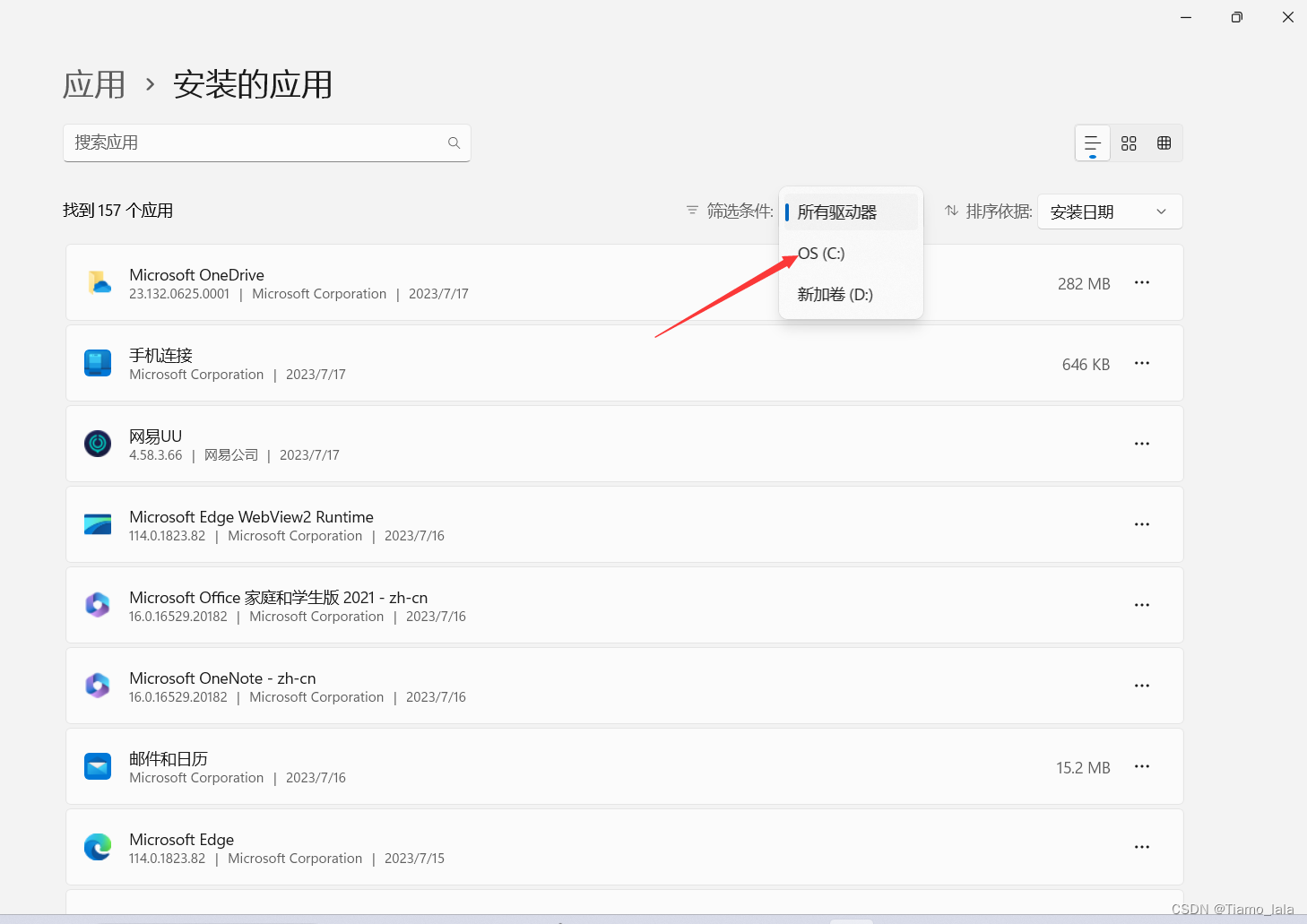Viewport: 1307px width, 924px height.
Task: Click Microsoft Office 家庭和学生版 2021 name
Action: [278, 598]
